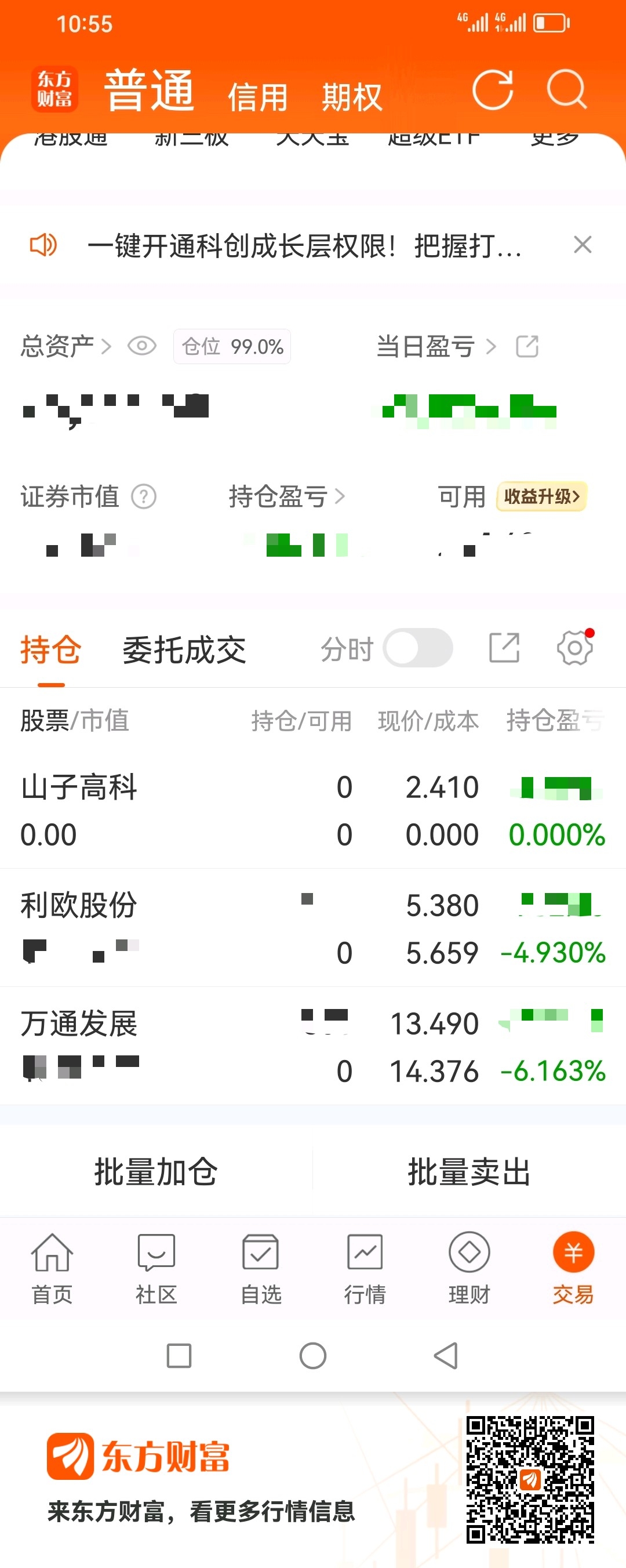Tap 东方财富 footer logo
626x1568 pixels.
[x=138, y=1457]
